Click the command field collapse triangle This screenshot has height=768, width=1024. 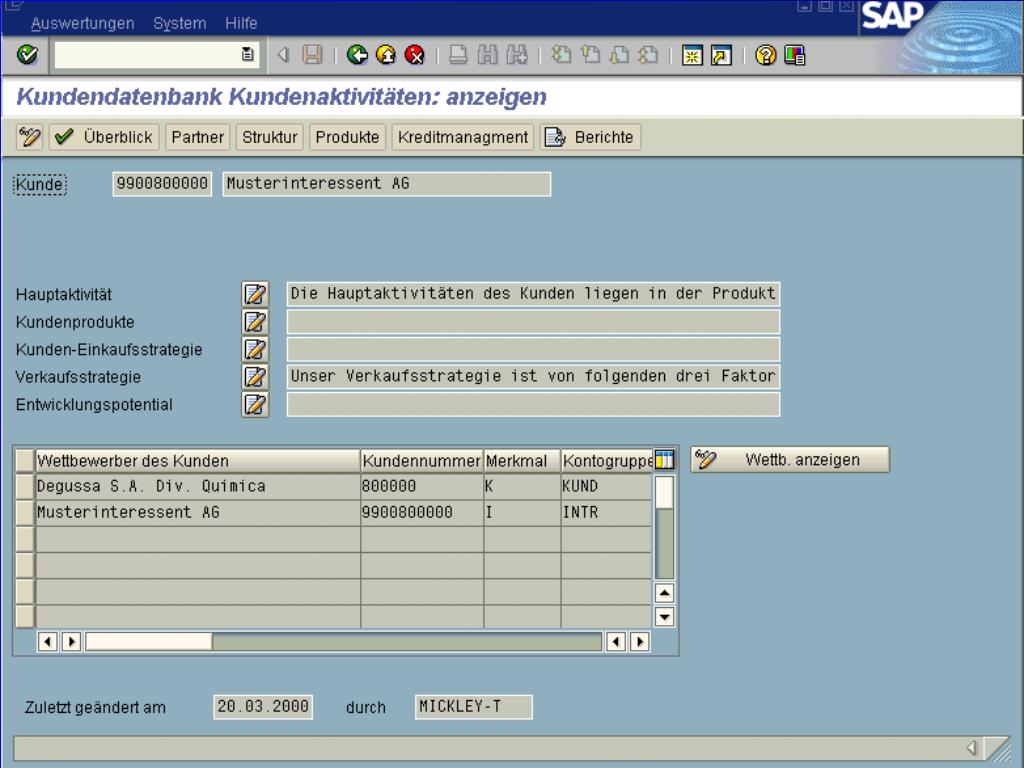tap(283, 55)
